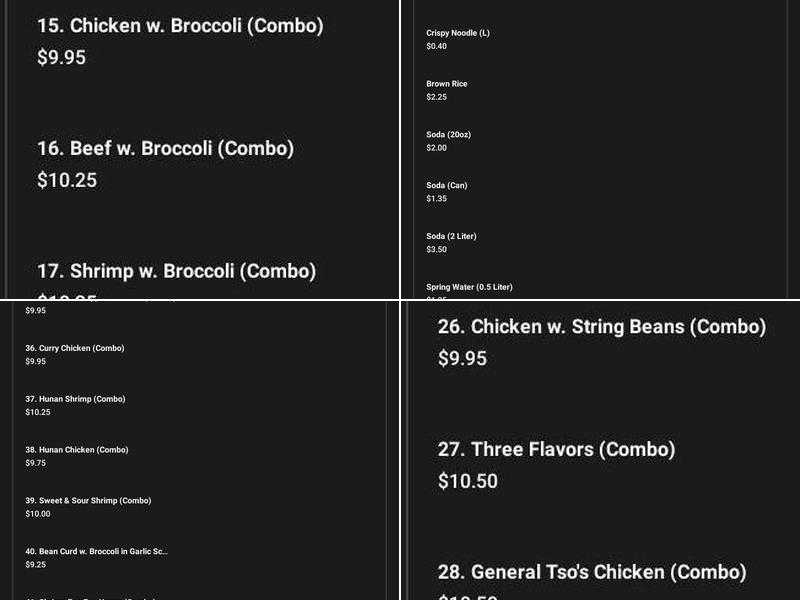Image resolution: width=800 pixels, height=600 pixels.
Task: Click the $10.50 price under Three Flavors
Action: point(468,481)
